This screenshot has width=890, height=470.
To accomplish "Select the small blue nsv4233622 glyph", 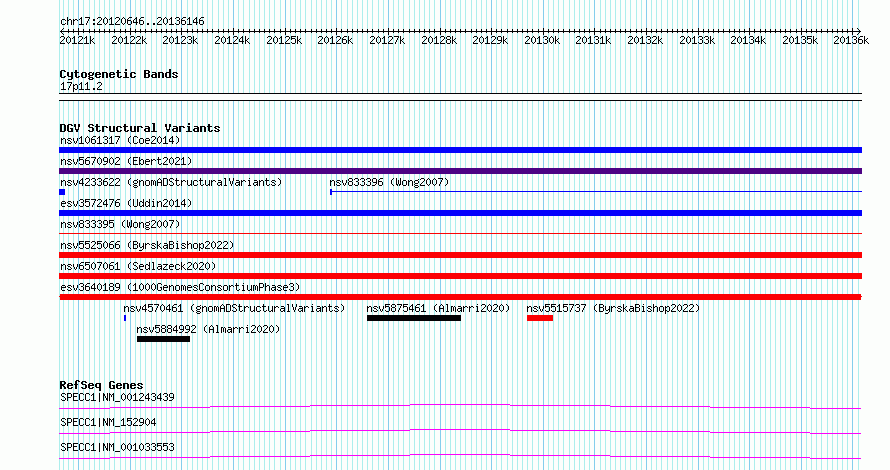I will (62, 192).
